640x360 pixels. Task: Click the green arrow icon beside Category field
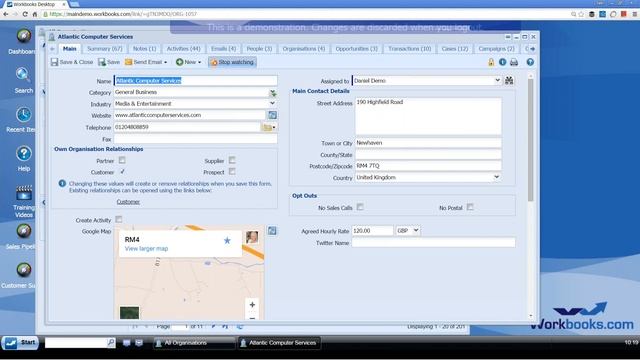[x=273, y=93]
